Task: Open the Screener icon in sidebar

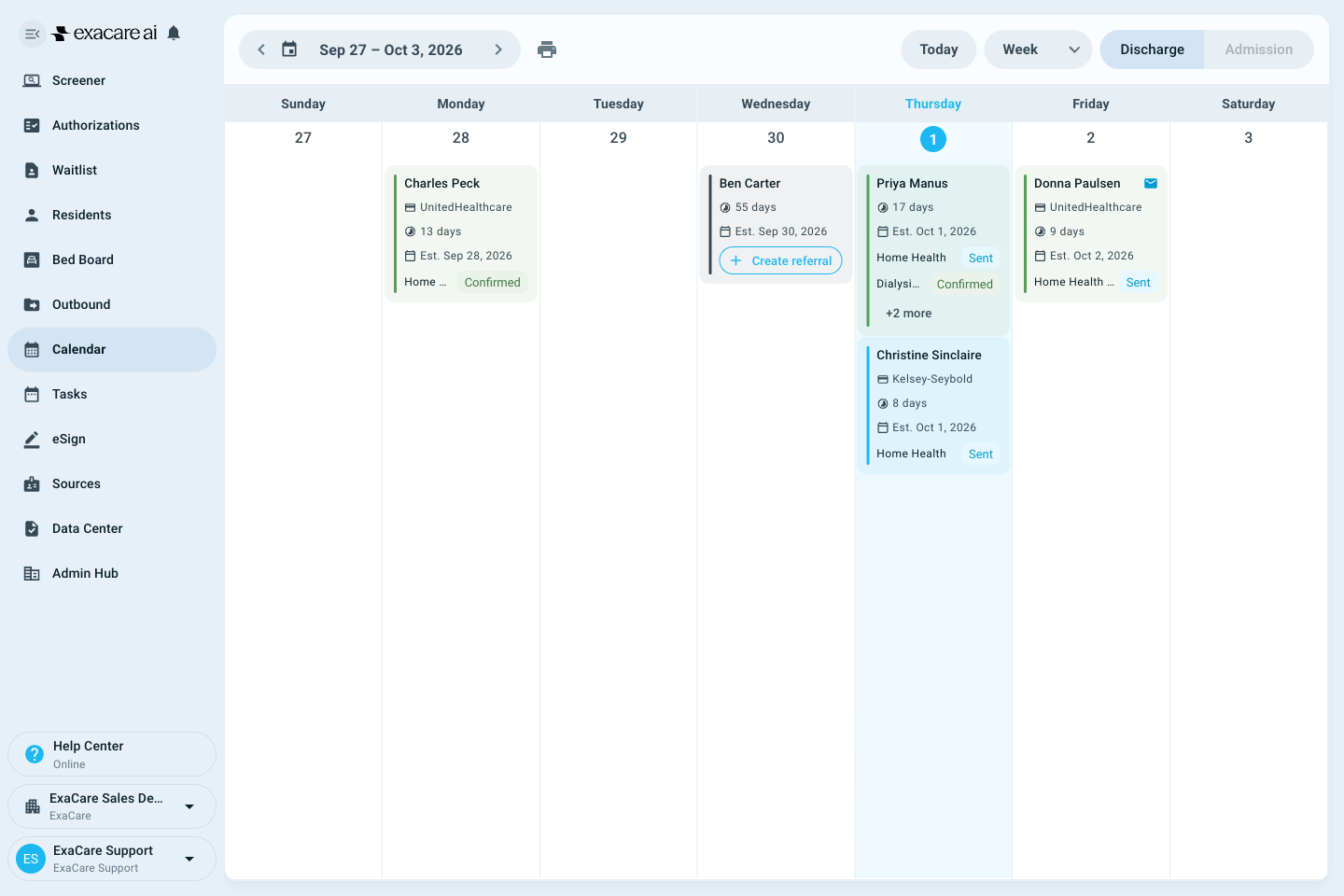Action: pos(32,80)
